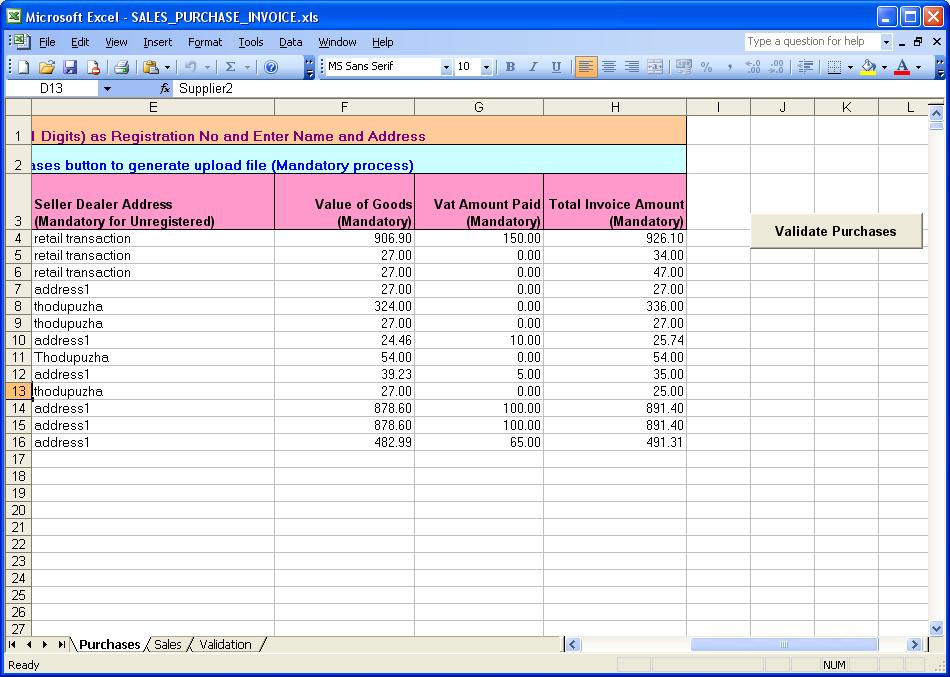Click the fx Insert Function icon
Viewport: 950px width, 677px height.
point(165,89)
